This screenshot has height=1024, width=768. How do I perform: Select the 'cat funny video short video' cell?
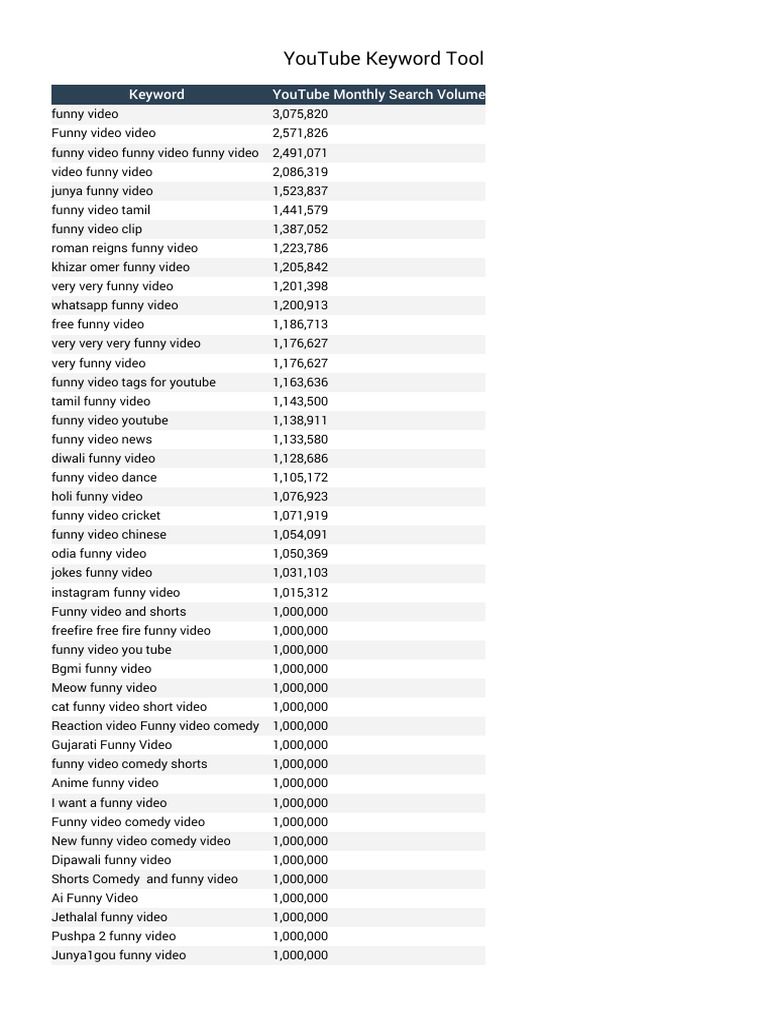point(129,707)
